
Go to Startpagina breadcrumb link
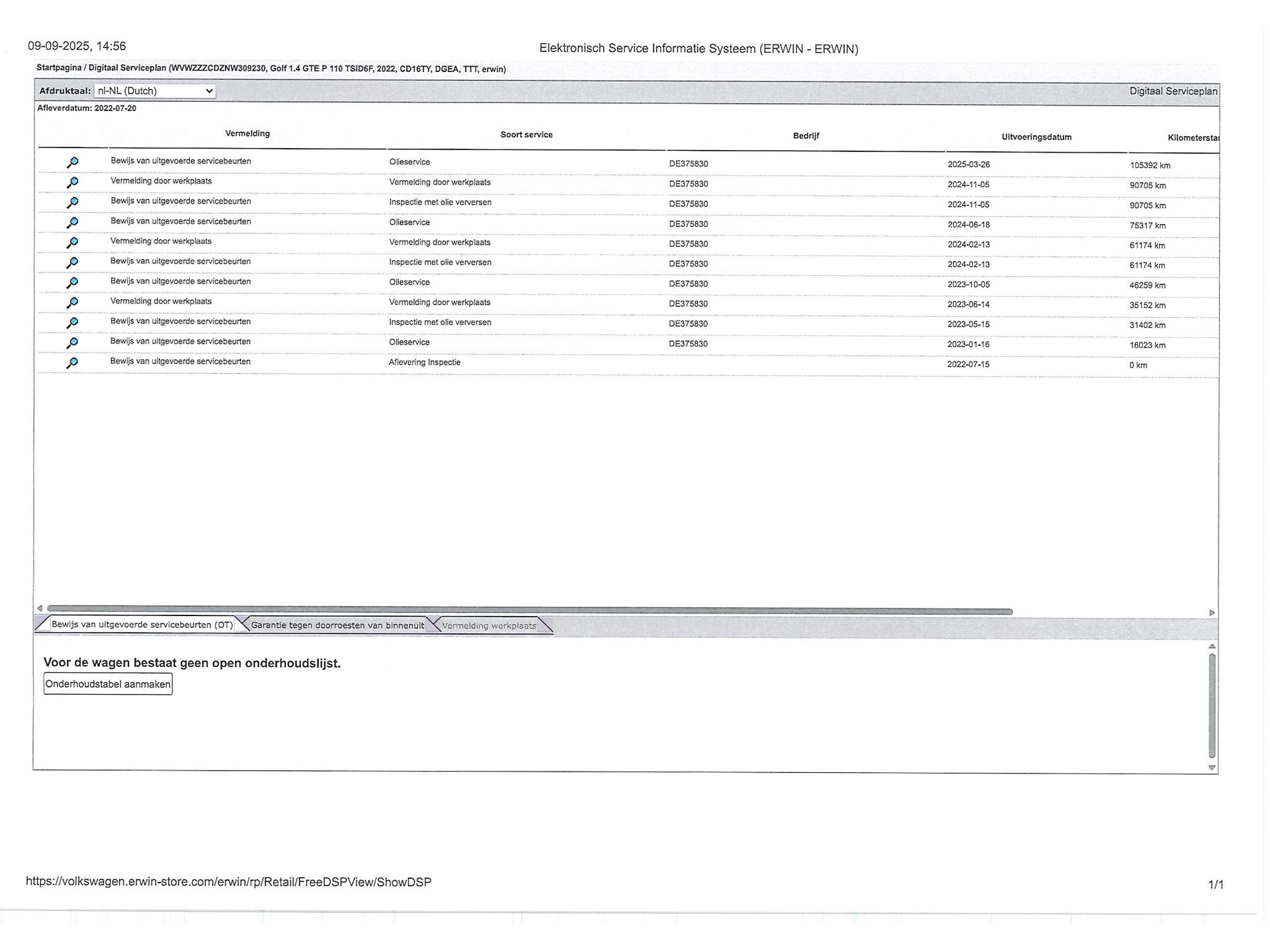pyautogui.click(x=59, y=67)
